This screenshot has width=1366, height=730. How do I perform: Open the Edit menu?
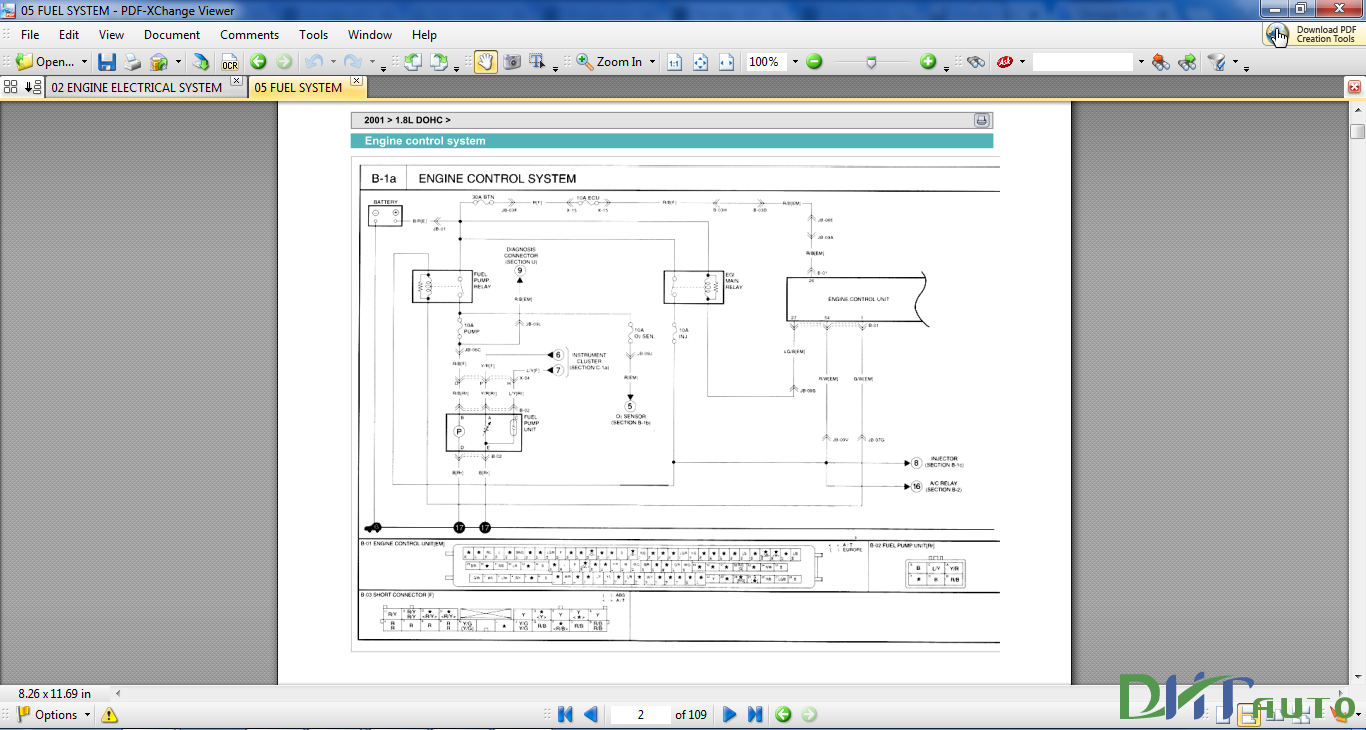[x=68, y=35]
